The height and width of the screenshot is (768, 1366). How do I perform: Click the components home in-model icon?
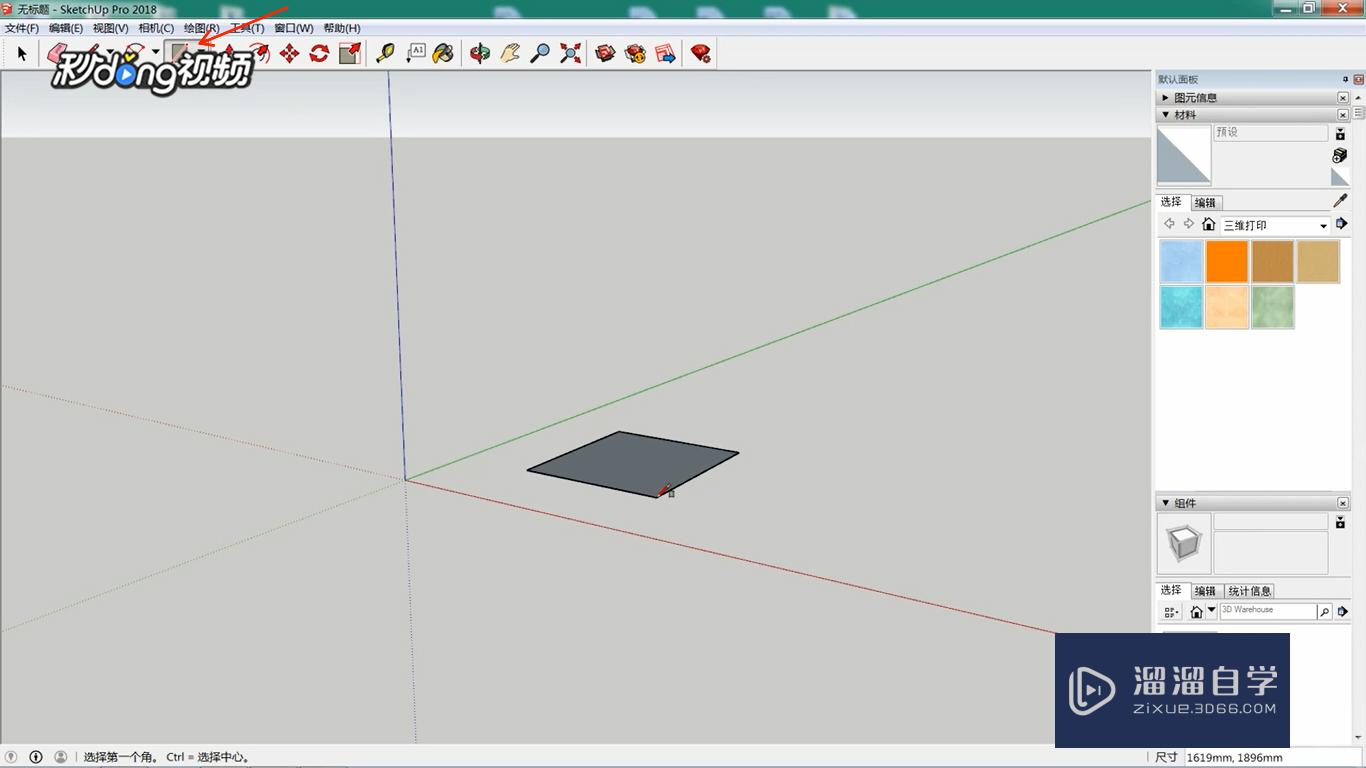[x=1196, y=611]
